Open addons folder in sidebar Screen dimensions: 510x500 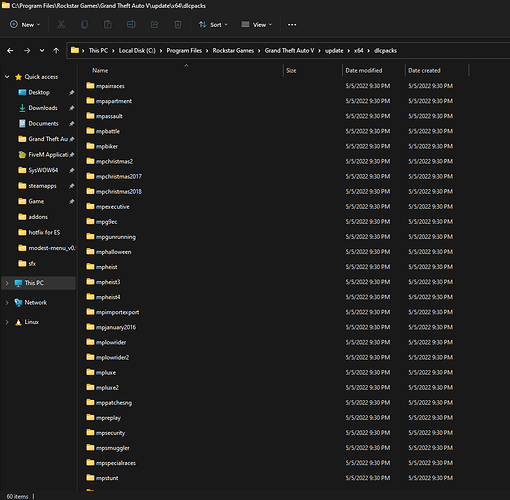pos(38,217)
